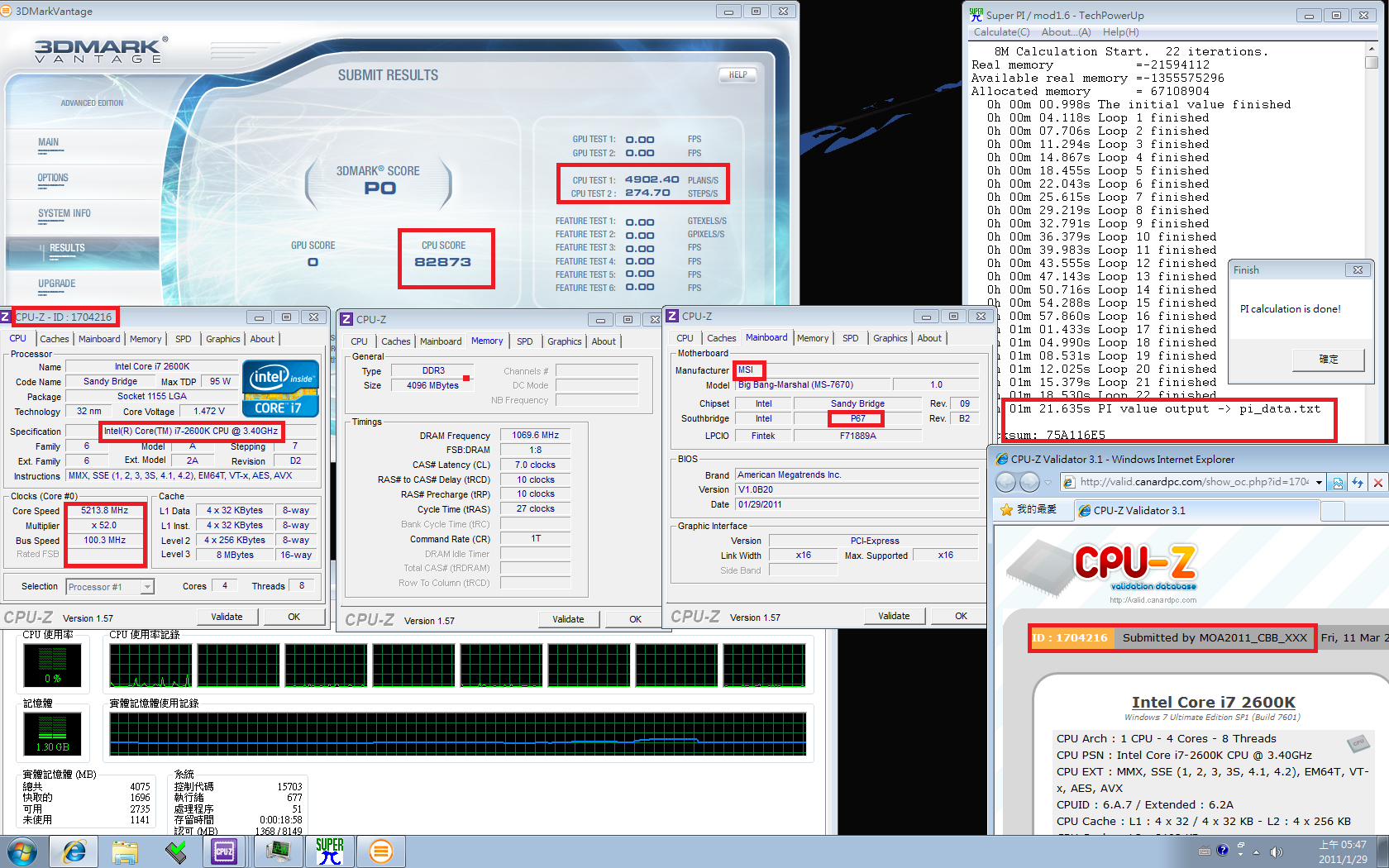Open IE recent pages dropdown arrow
The image size is (1389, 868).
point(1048,483)
